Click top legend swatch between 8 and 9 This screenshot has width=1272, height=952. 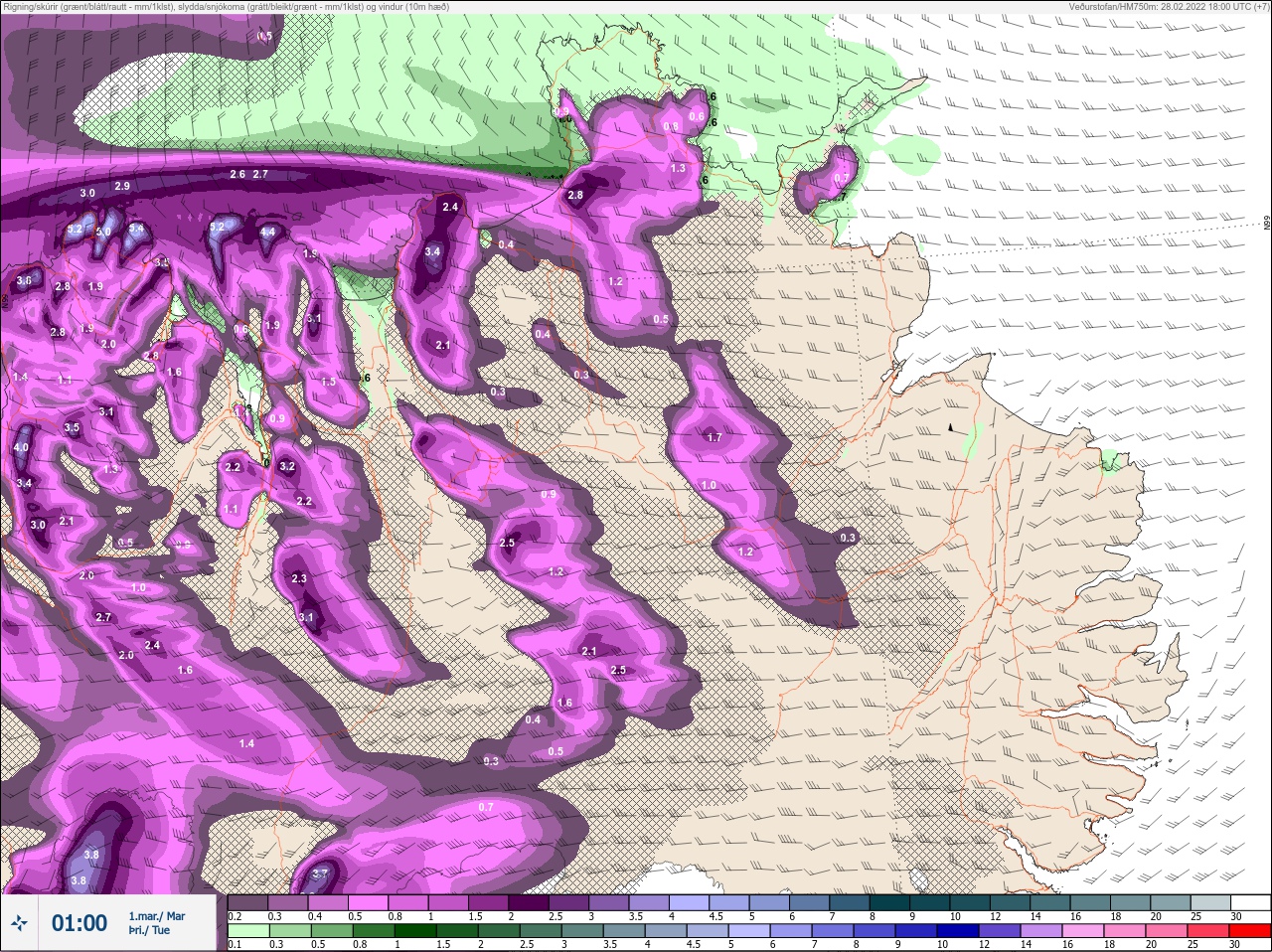click(891, 902)
